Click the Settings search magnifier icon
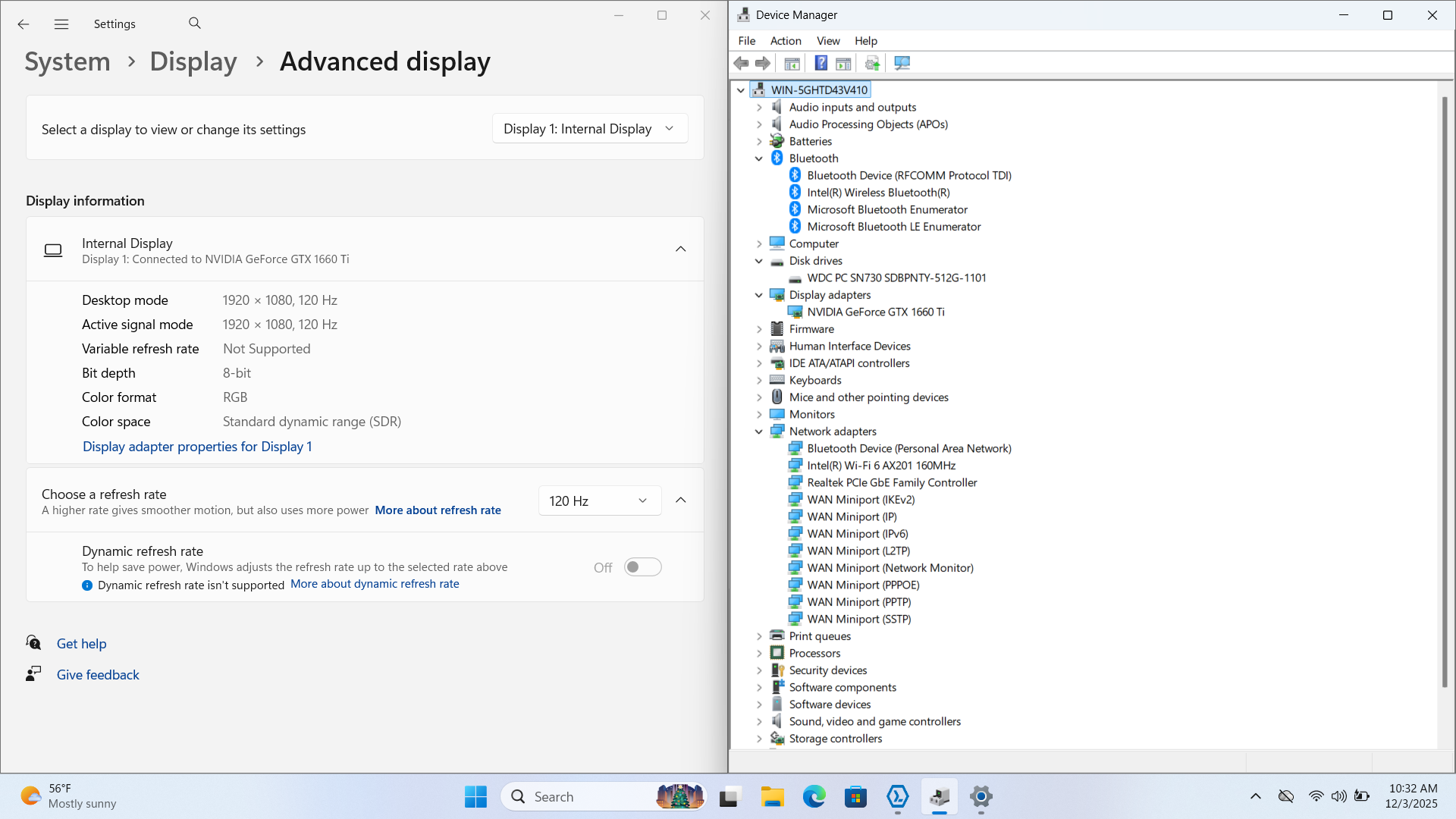Screen dimensions: 1456x819 coord(195,24)
